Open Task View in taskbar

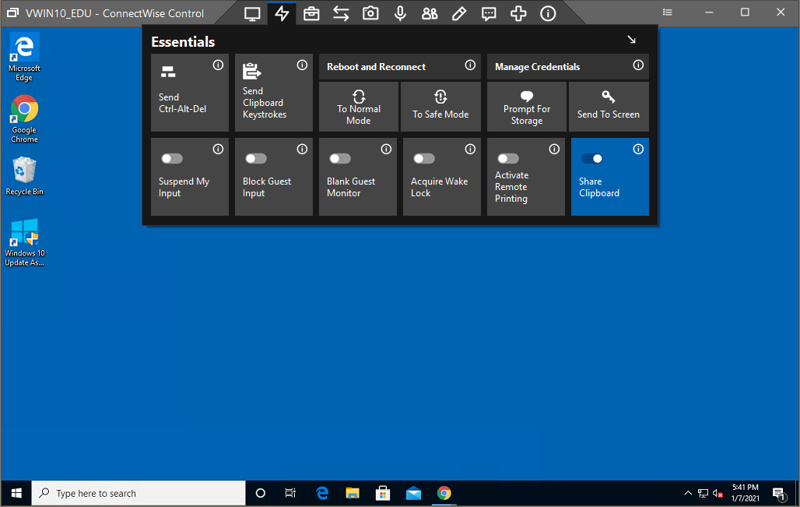(290, 493)
